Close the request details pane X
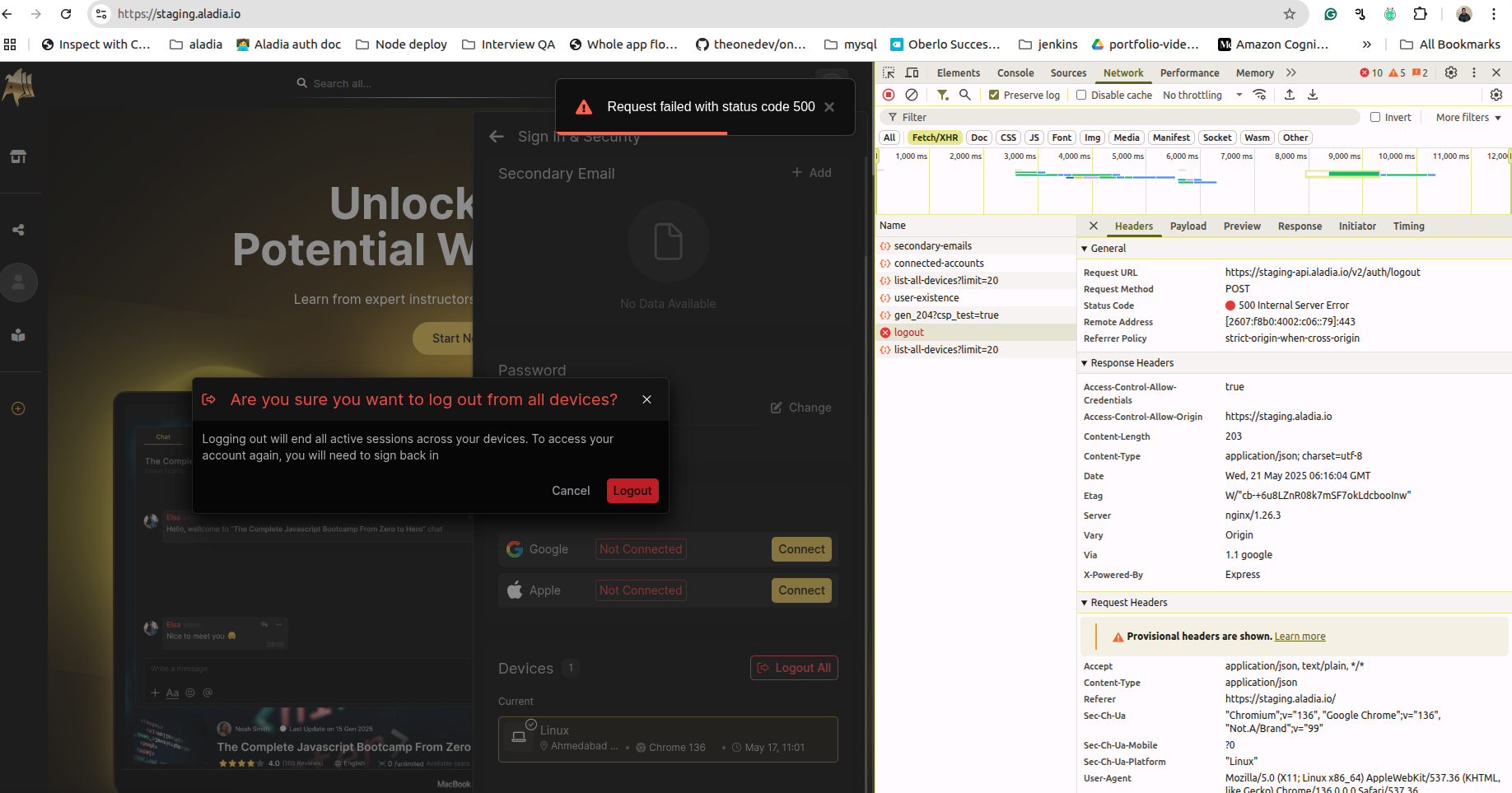 [x=1094, y=226]
